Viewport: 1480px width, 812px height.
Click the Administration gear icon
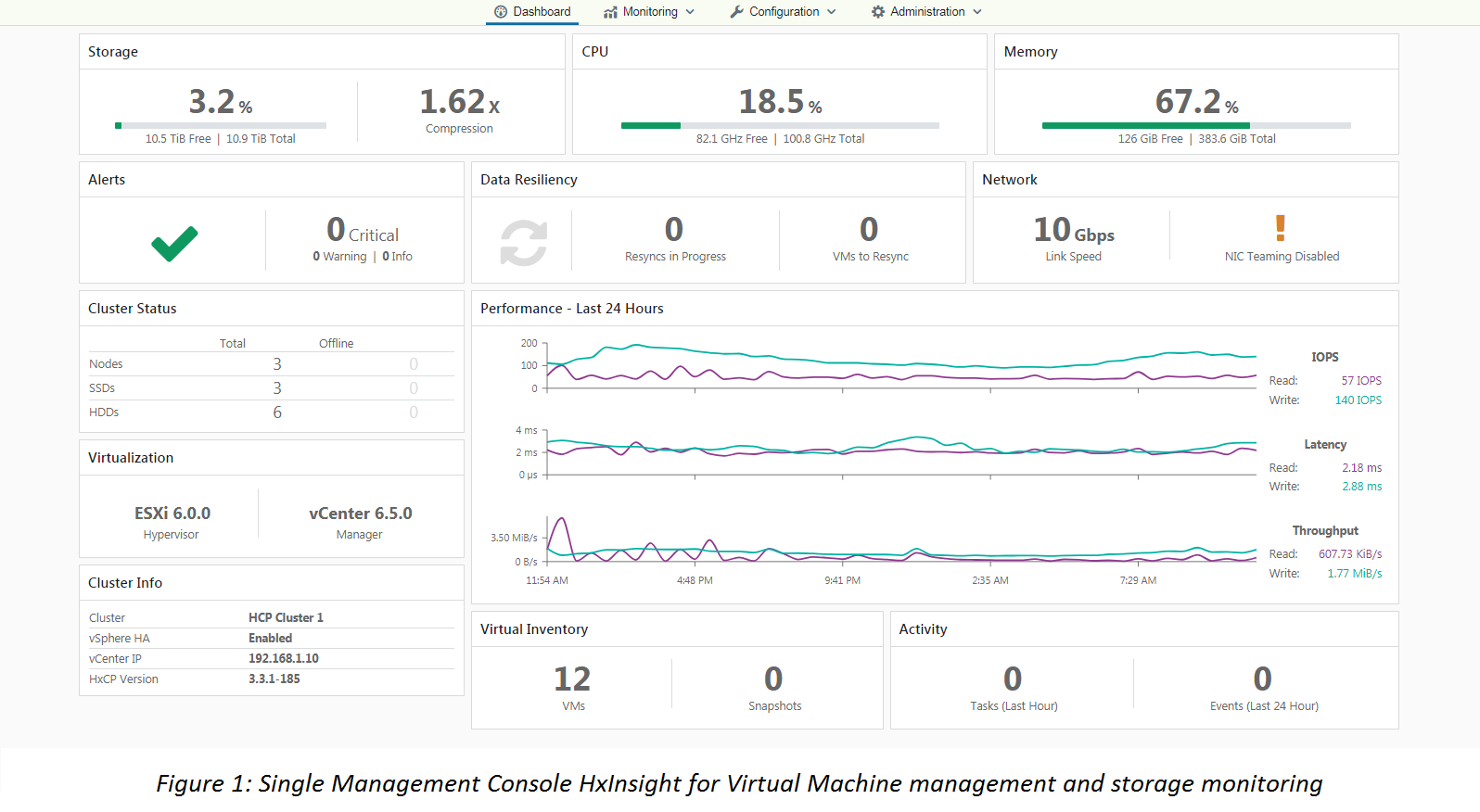pyautogui.click(x=878, y=12)
